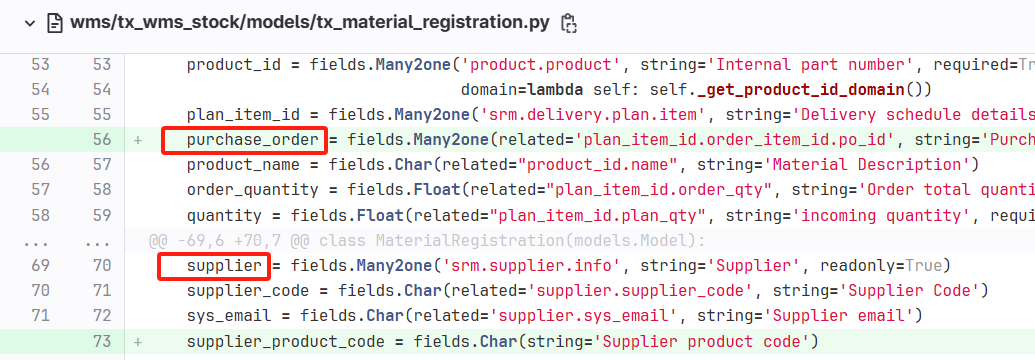The width and height of the screenshot is (1035, 360).
Task: Open the tx_material_registration.py file path link
Action: click(x=310, y=23)
